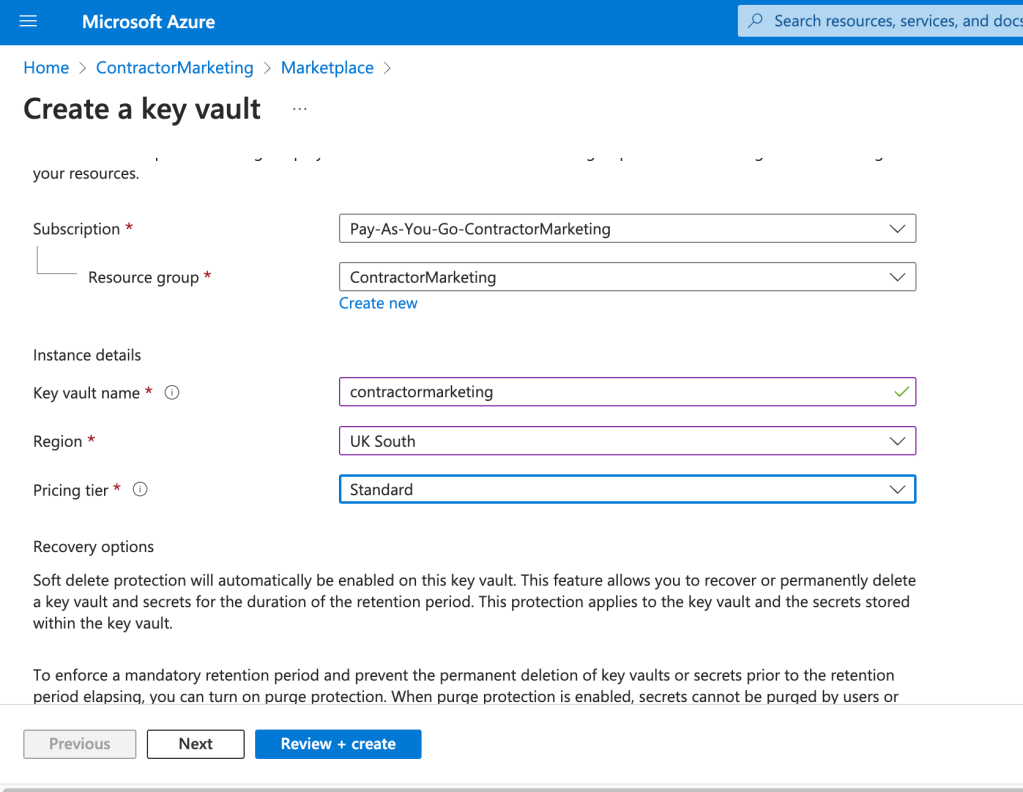The height and width of the screenshot is (792, 1023).
Task: Show info tooltip for Key vault name
Action: pyautogui.click(x=172, y=393)
